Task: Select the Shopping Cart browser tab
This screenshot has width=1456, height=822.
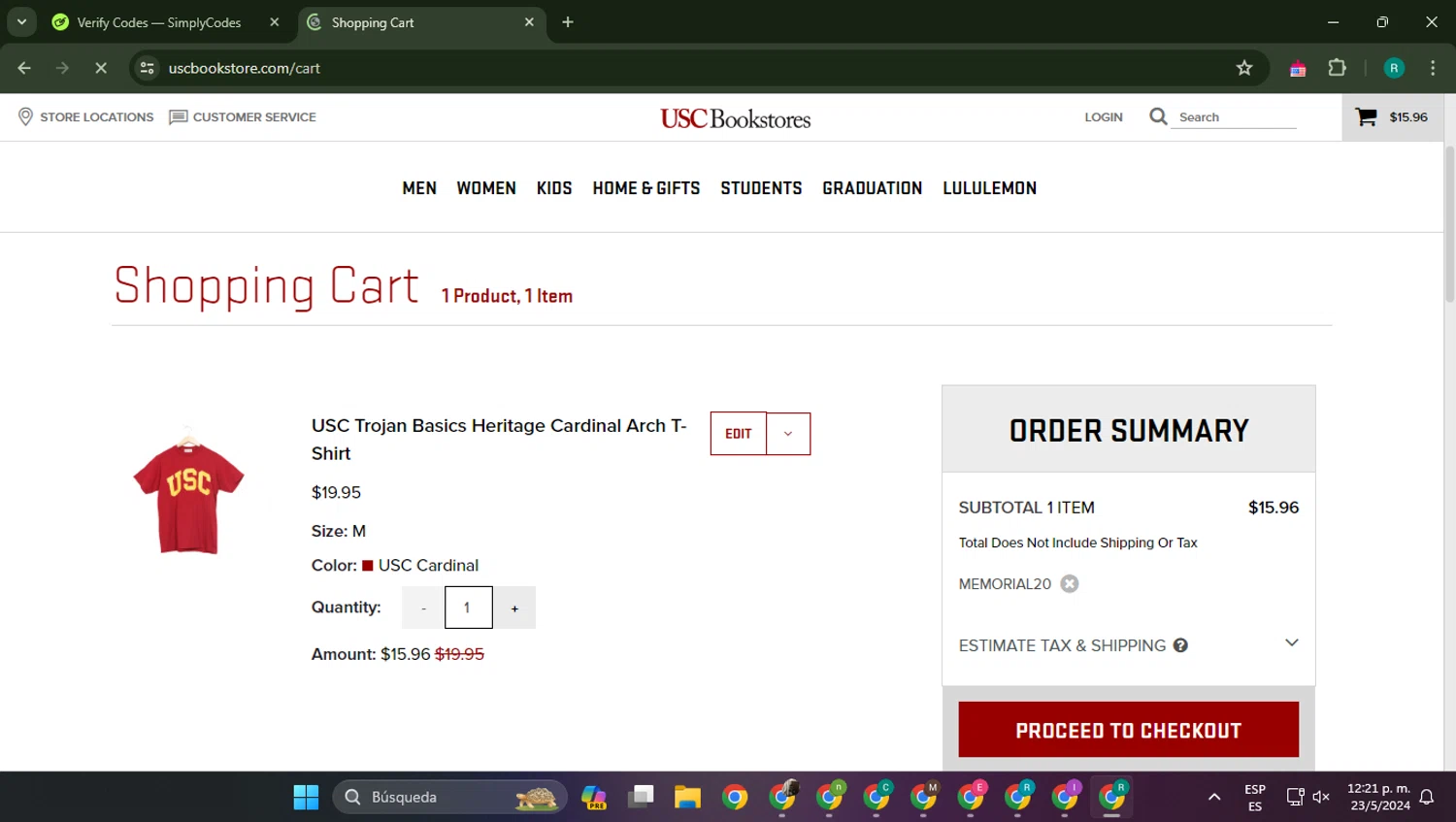Action: coord(421,22)
